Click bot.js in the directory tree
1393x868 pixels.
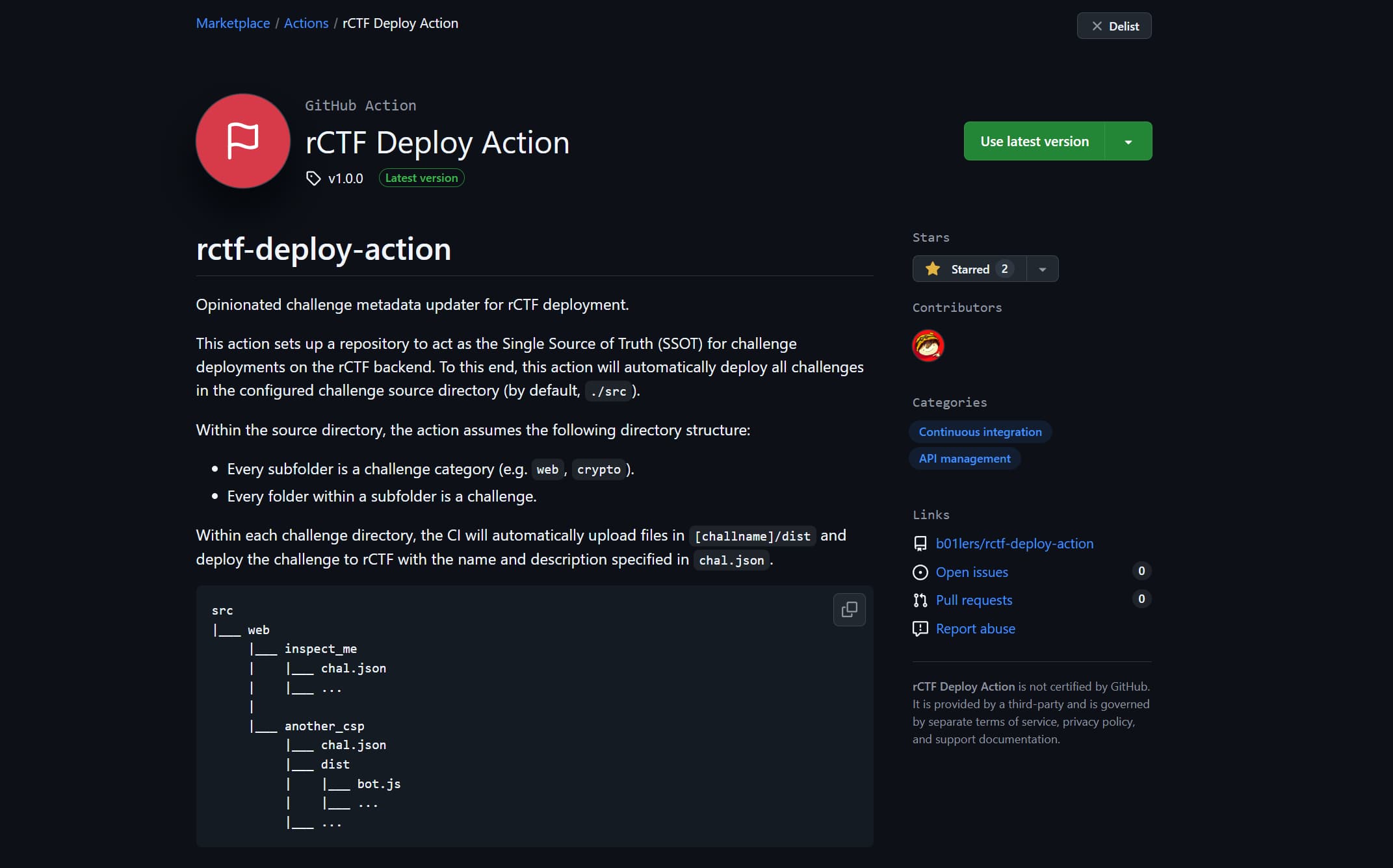pyautogui.click(x=379, y=784)
